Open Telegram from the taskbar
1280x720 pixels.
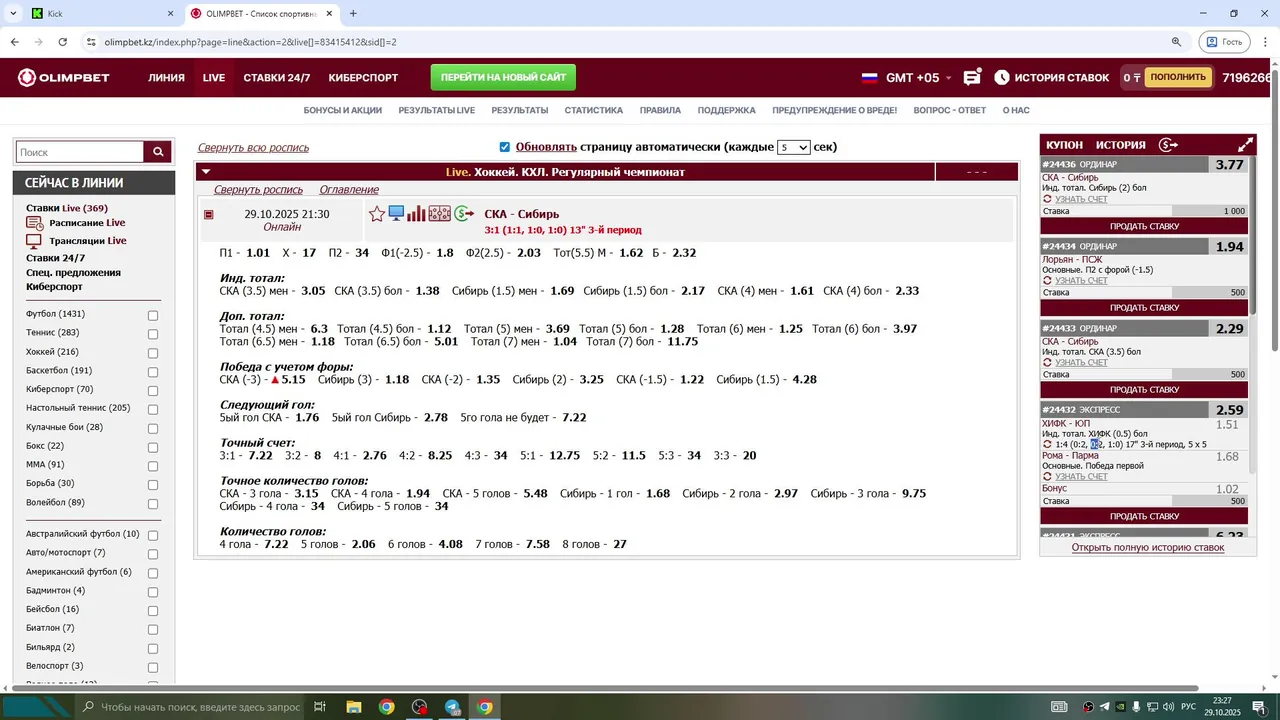pyautogui.click(x=452, y=707)
